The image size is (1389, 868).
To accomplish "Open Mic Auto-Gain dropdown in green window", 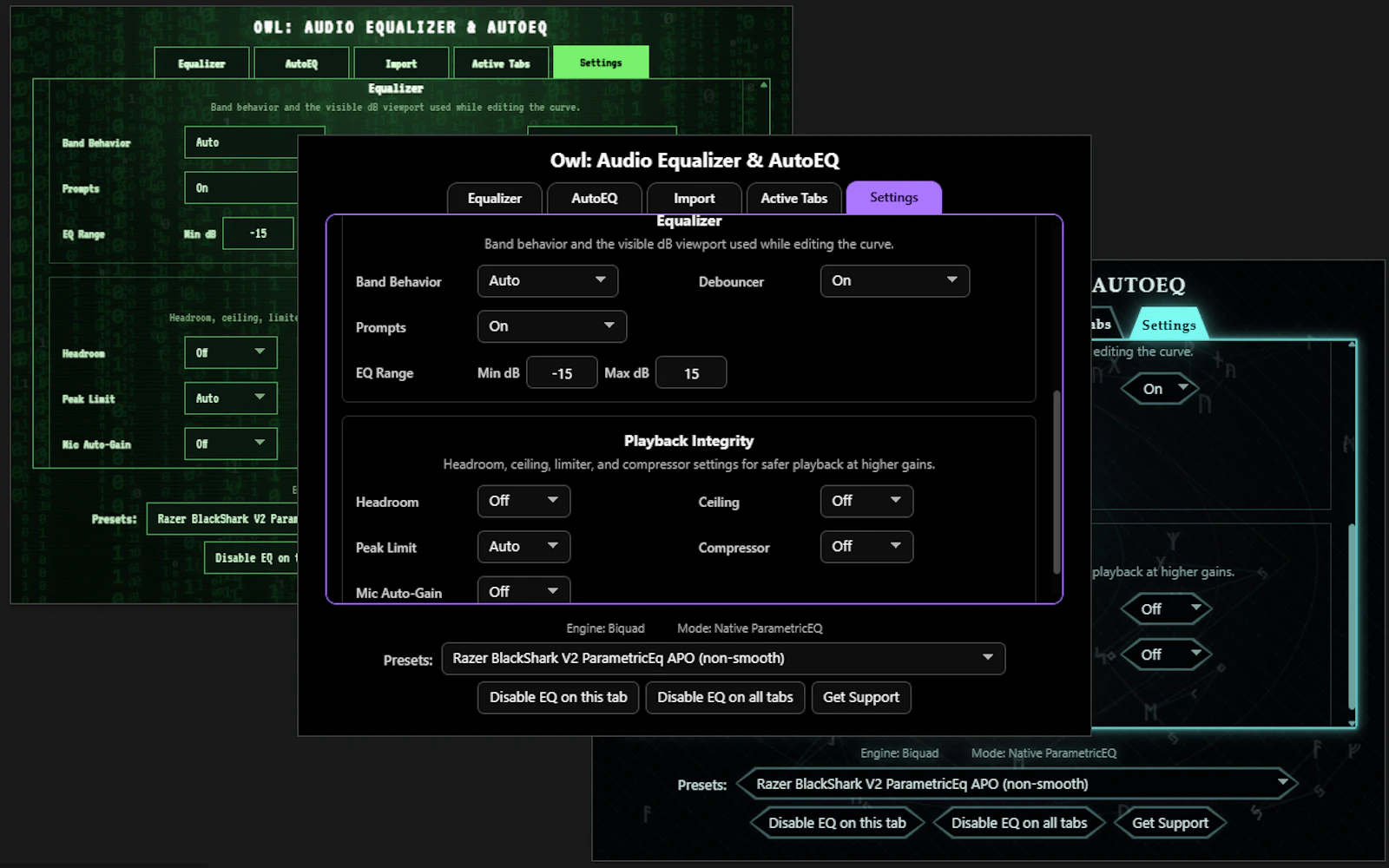I will [231, 444].
